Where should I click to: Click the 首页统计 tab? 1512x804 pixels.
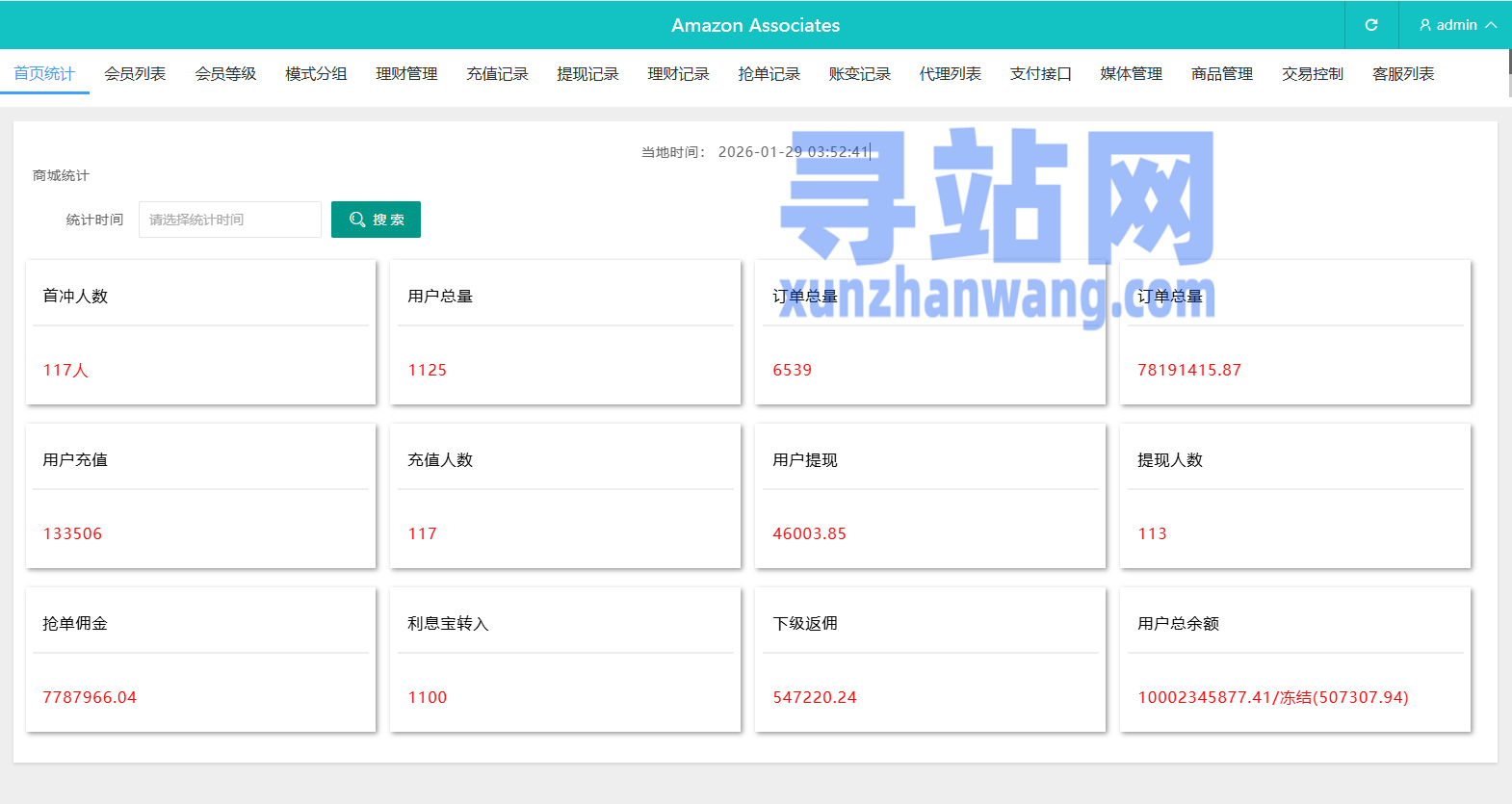(44, 74)
